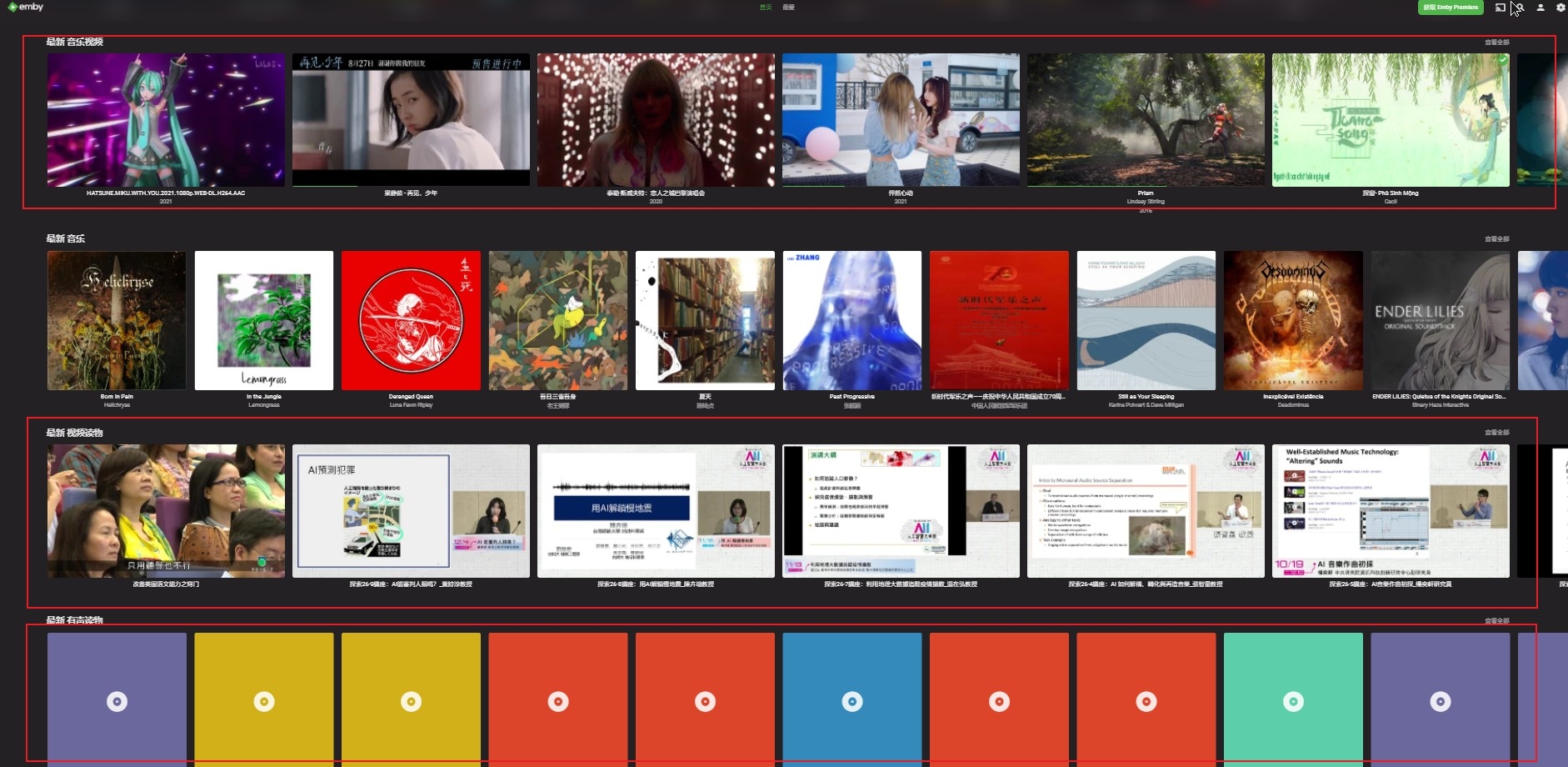Open the 最新 视频读物 section heading
The height and width of the screenshot is (767, 1568).
coord(75,433)
